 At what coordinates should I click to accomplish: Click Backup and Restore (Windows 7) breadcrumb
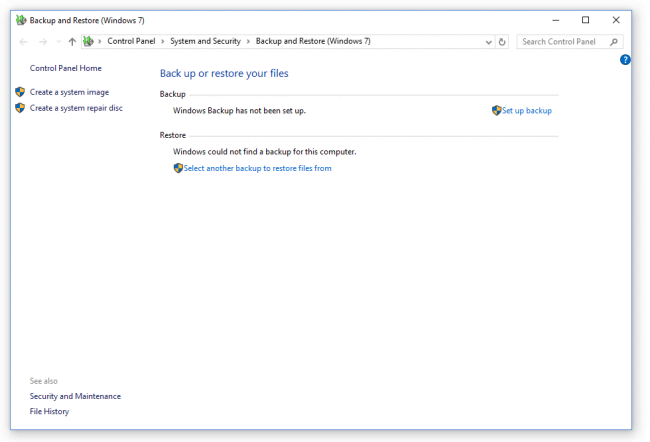pos(313,41)
